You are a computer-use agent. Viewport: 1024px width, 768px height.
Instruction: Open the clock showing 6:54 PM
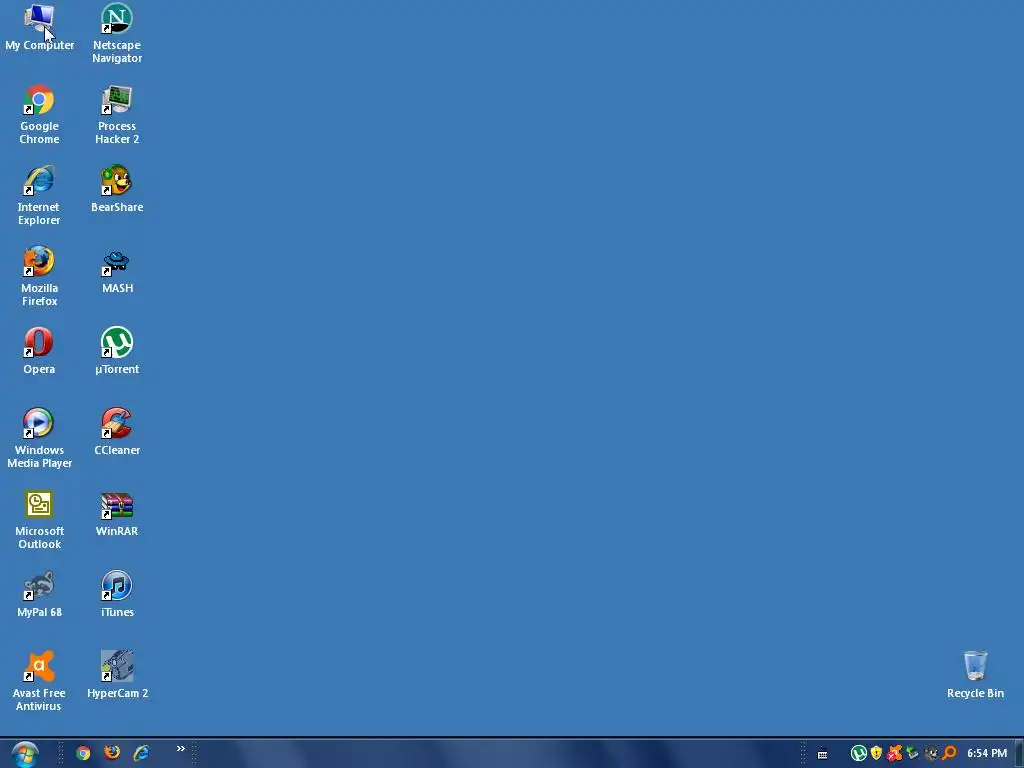click(x=987, y=754)
